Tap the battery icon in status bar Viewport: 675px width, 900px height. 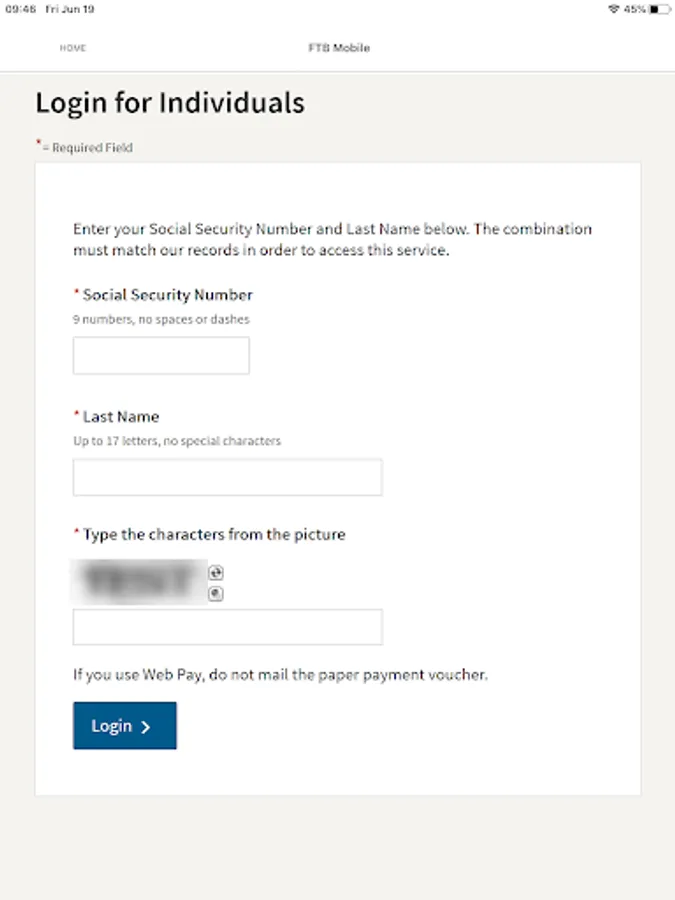pos(659,9)
